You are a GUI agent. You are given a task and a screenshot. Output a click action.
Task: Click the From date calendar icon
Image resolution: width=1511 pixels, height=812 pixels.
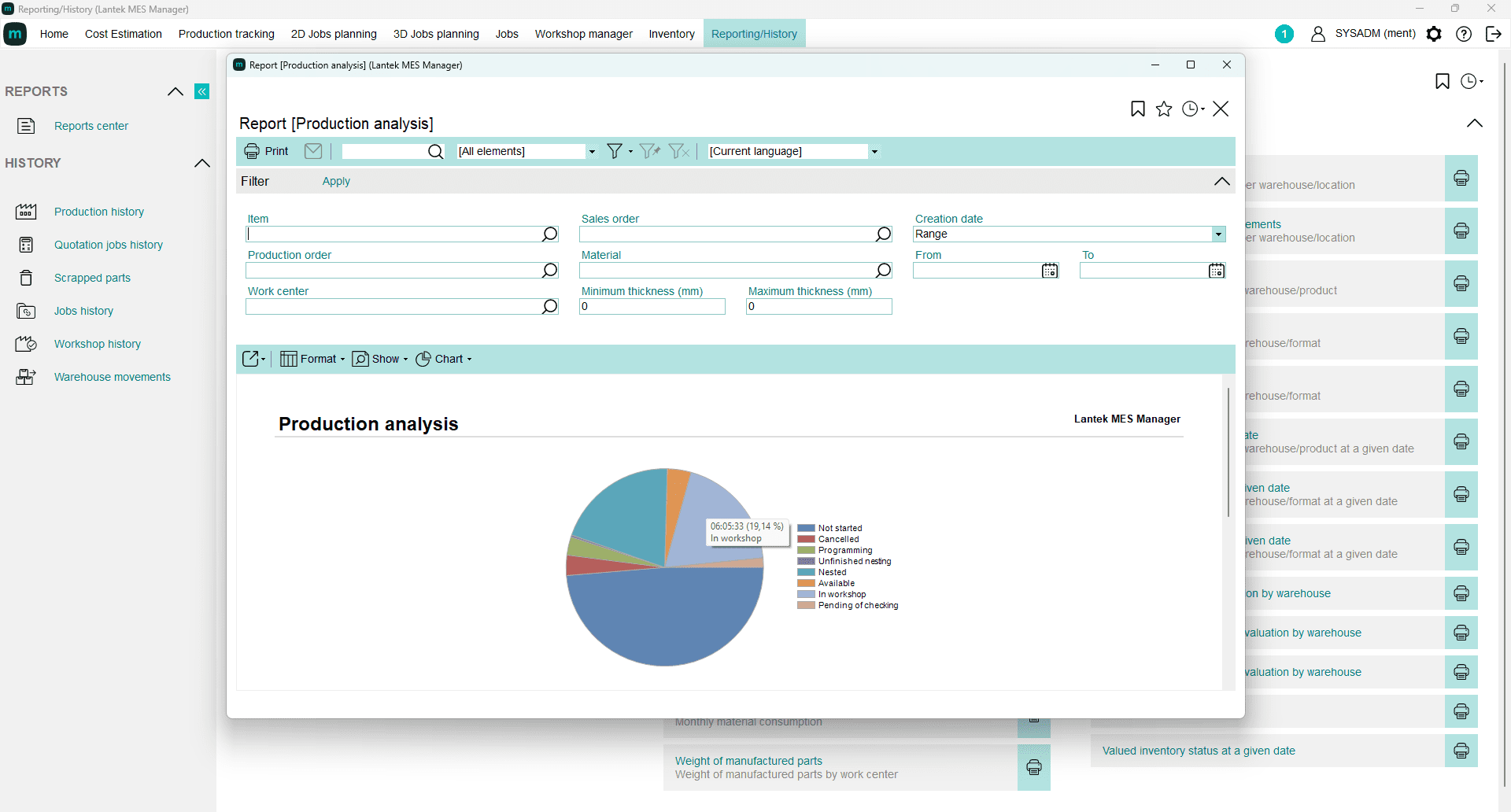1050,271
